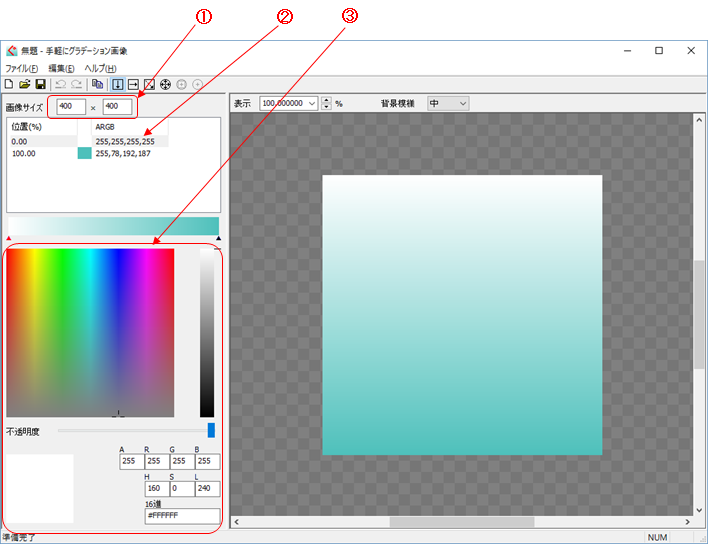Select the 100.00 position row

pyautogui.click(x=89, y=153)
